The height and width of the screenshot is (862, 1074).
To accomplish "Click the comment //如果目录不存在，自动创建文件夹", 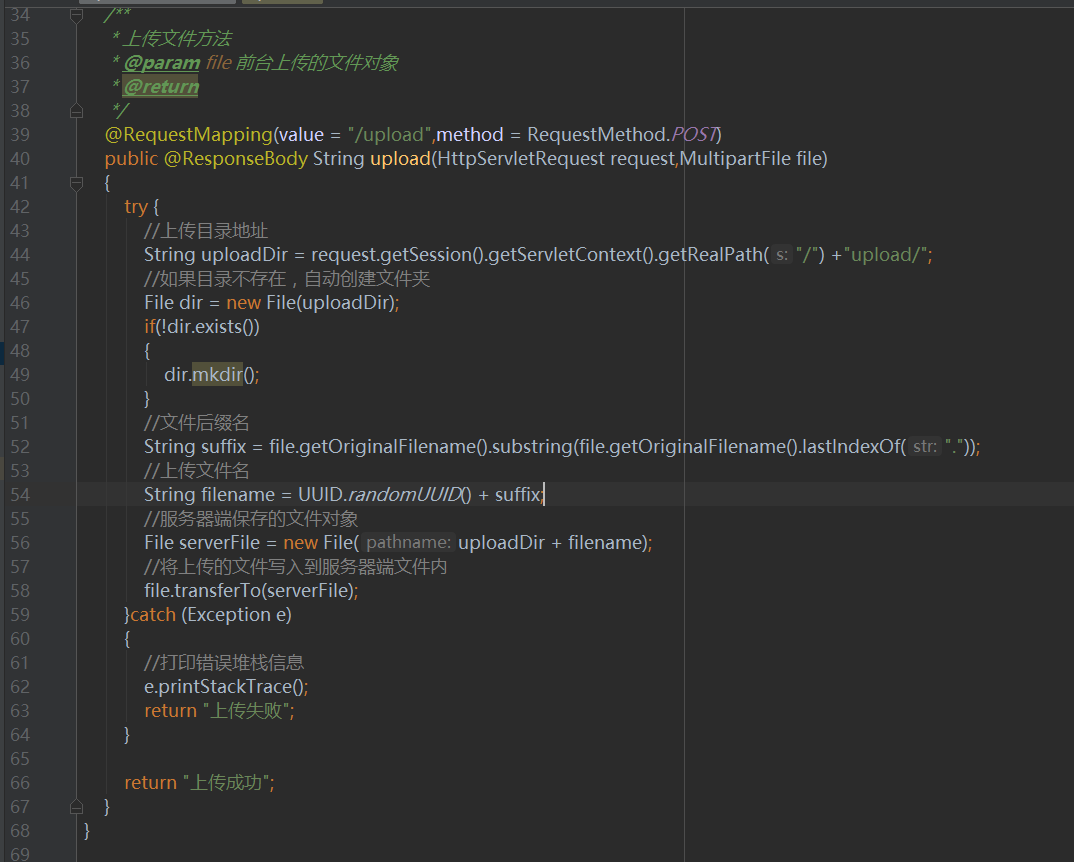I will (287, 279).
